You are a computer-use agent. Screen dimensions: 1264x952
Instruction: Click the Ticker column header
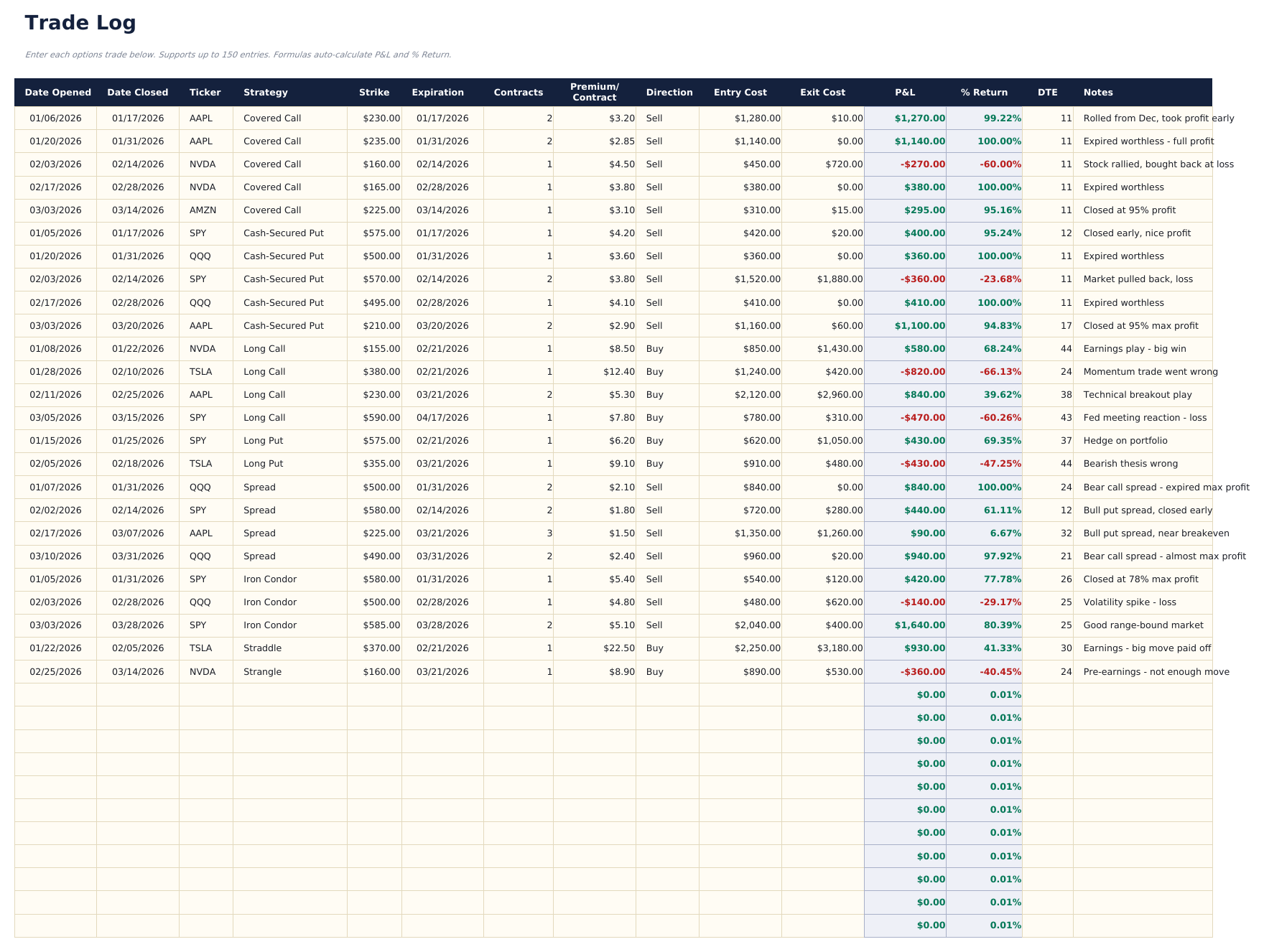tap(205, 92)
